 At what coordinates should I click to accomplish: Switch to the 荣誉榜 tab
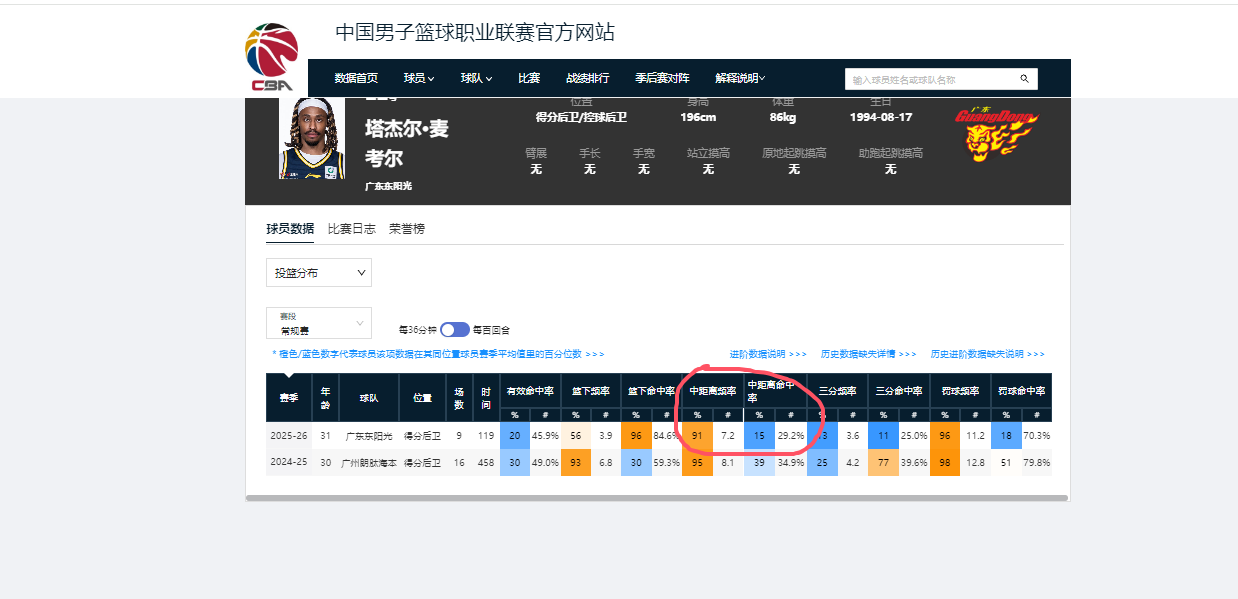407,229
